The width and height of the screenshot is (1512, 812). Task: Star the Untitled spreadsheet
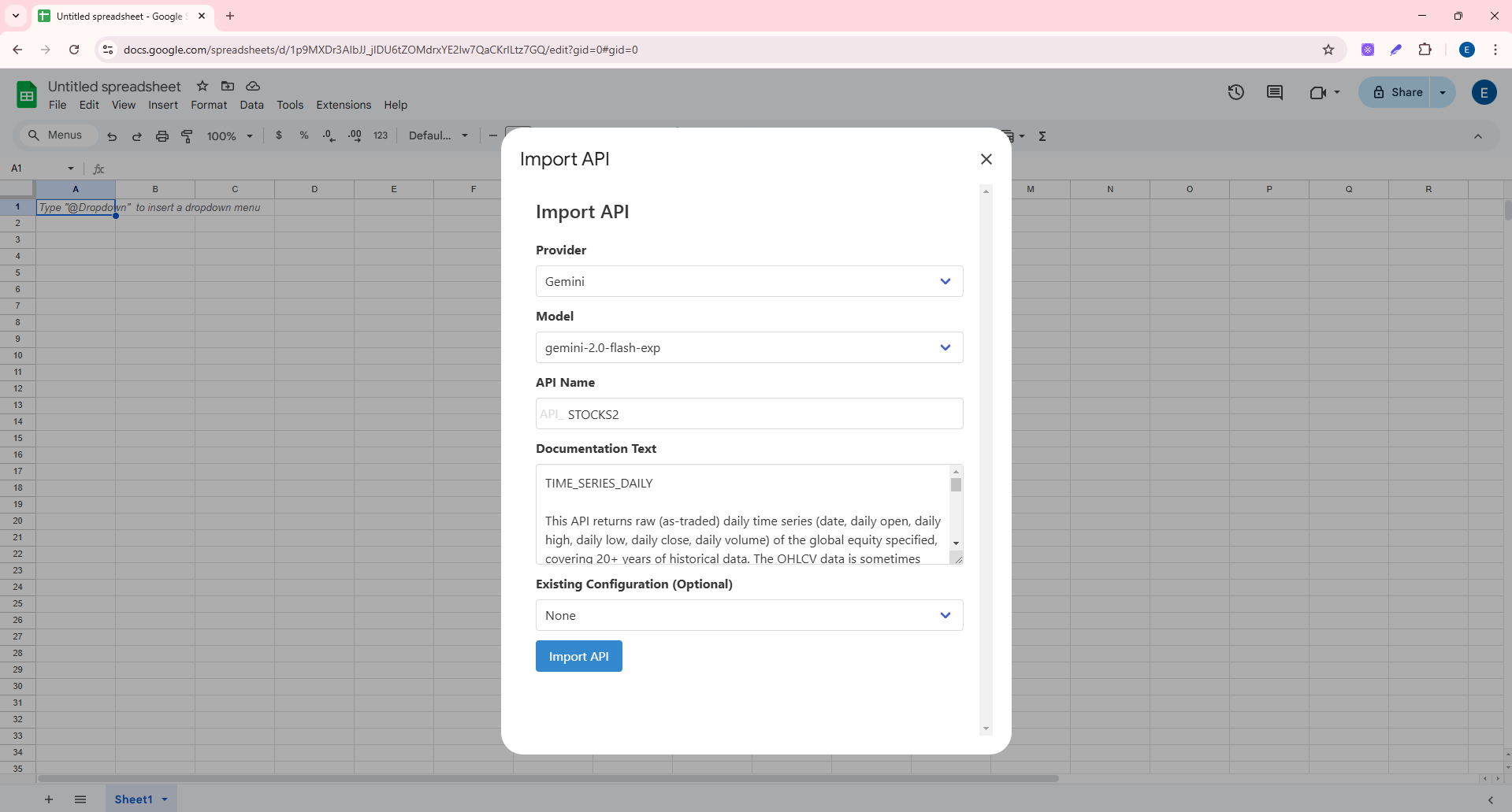[202, 86]
